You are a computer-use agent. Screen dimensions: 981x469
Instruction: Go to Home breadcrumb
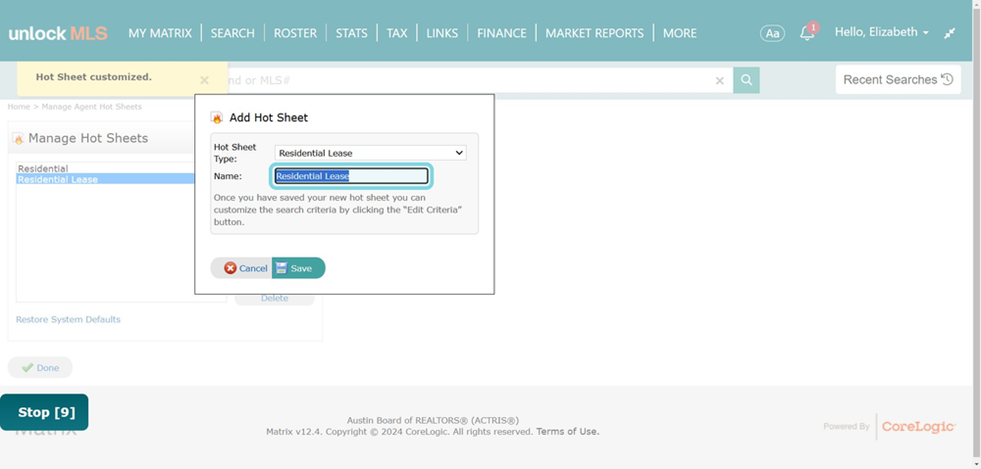[19, 107]
